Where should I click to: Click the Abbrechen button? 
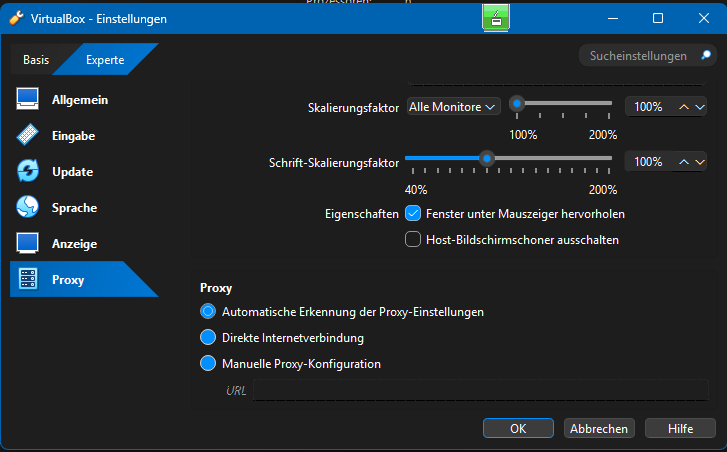(x=599, y=428)
